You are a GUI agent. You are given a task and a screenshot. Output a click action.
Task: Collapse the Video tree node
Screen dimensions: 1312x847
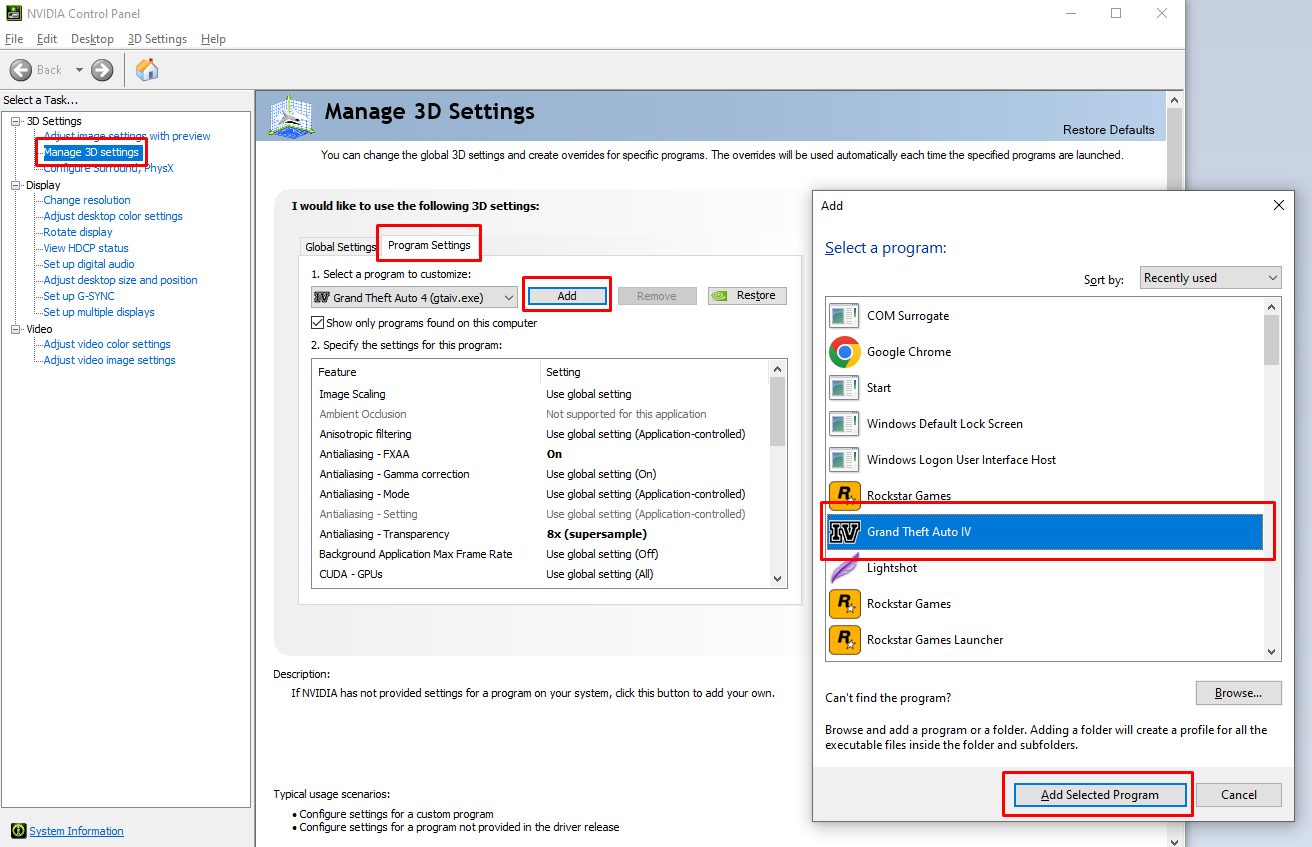pyautogui.click(x=15, y=329)
